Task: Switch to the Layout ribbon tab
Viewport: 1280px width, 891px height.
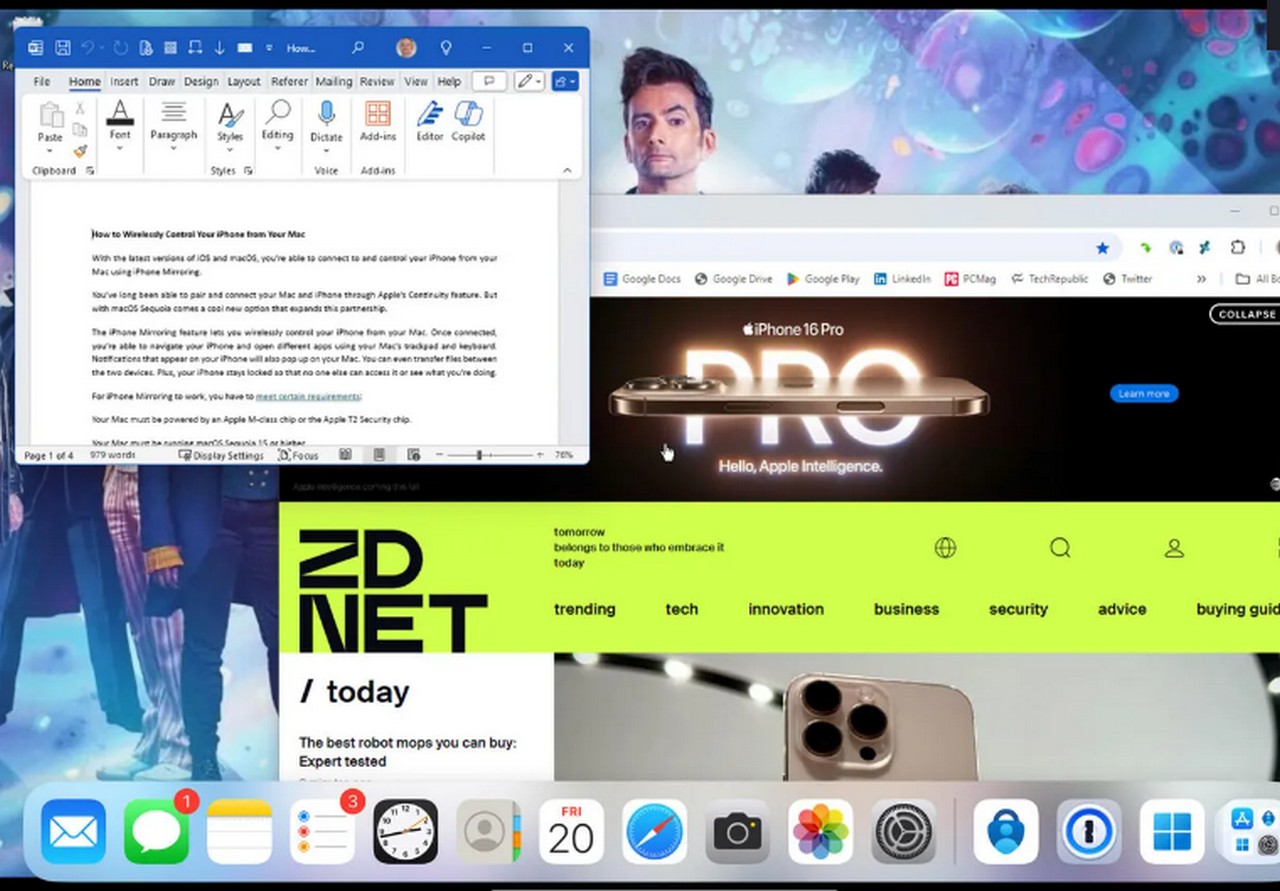Action: click(244, 82)
